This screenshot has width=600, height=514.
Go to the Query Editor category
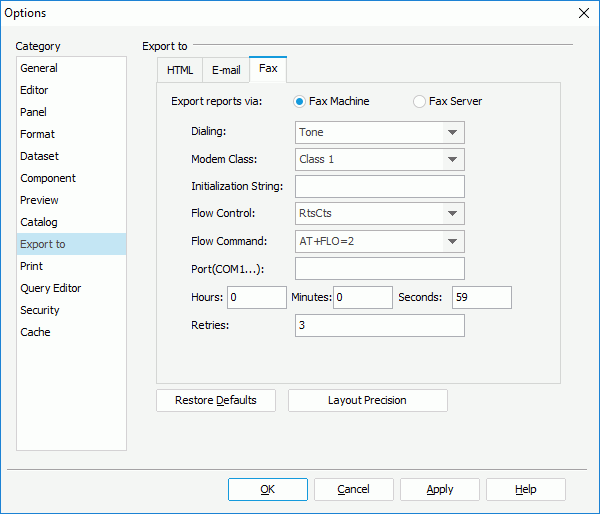click(50, 288)
